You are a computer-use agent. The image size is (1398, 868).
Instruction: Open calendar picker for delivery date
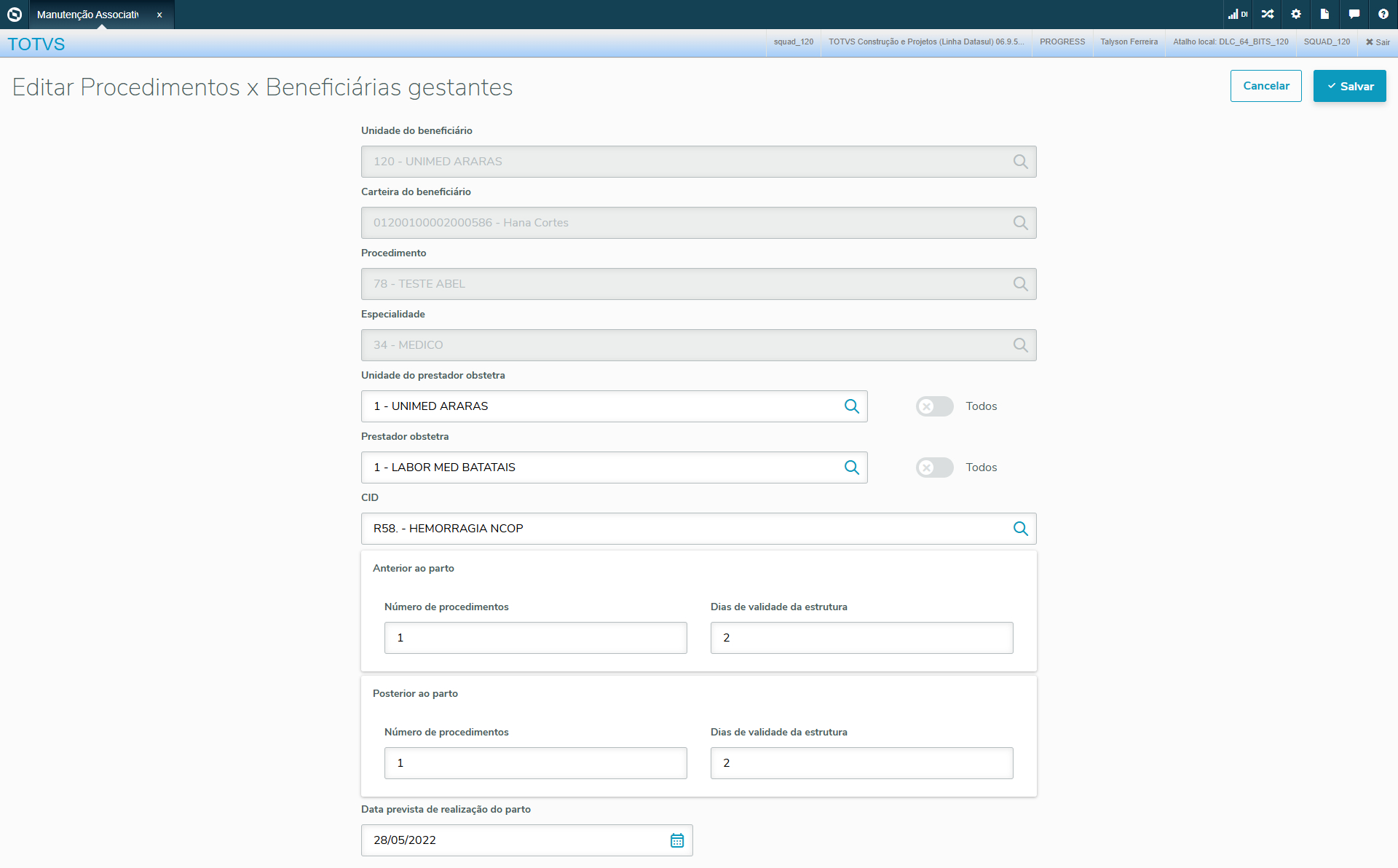point(676,840)
